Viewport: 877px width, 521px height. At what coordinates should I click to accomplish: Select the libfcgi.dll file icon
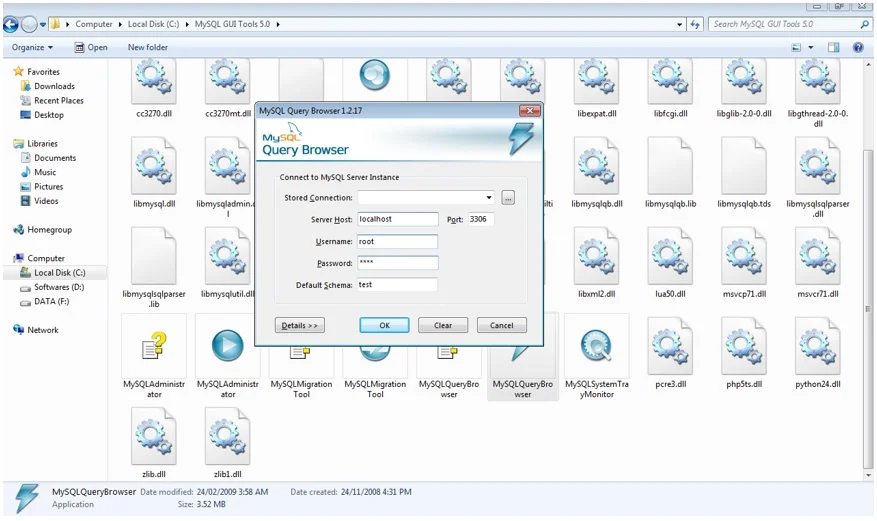pos(670,83)
